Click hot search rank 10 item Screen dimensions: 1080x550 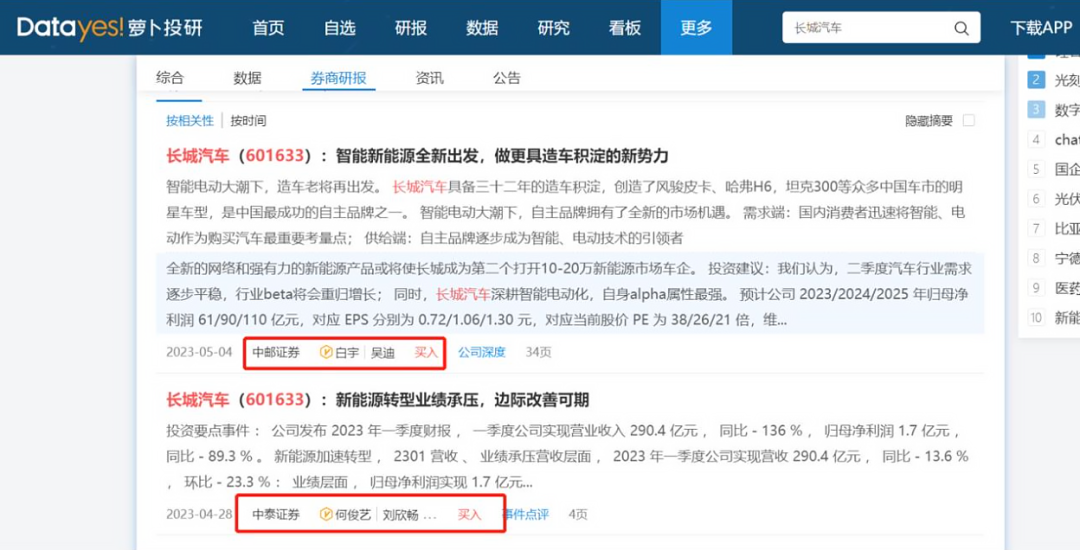tap(1053, 317)
